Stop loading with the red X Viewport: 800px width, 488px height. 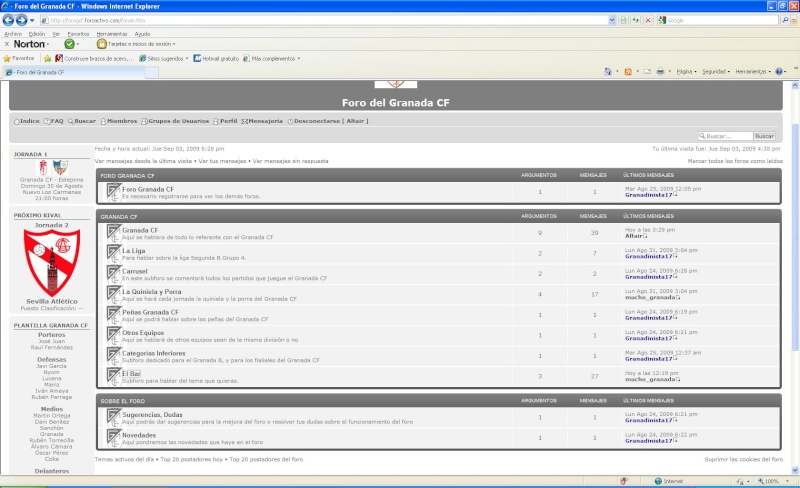click(648, 20)
